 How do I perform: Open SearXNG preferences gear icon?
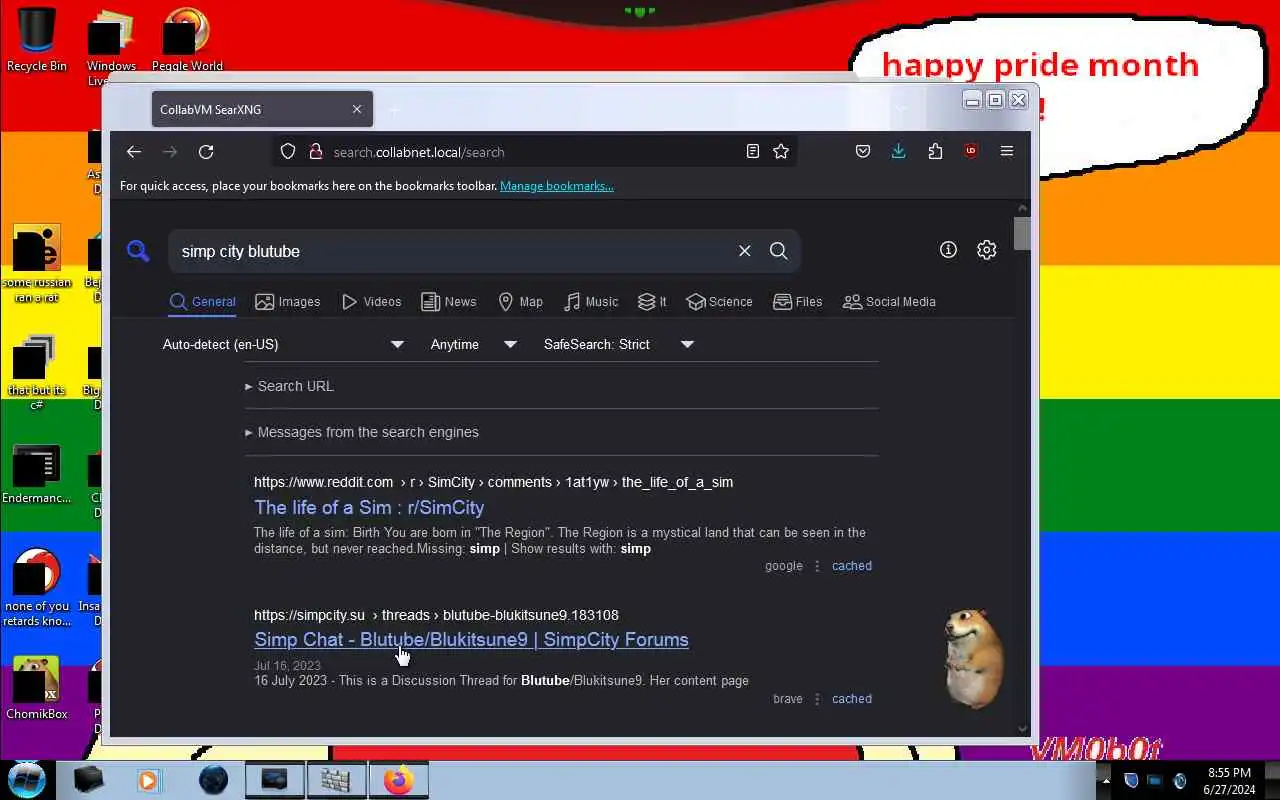pyautogui.click(x=987, y=250)
